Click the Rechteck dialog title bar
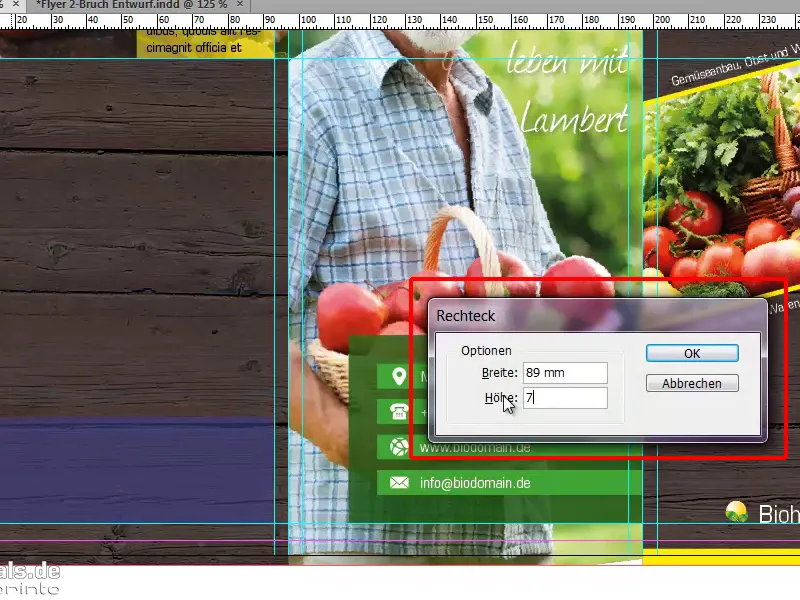 pyautogui.click(x=597, y=316)
